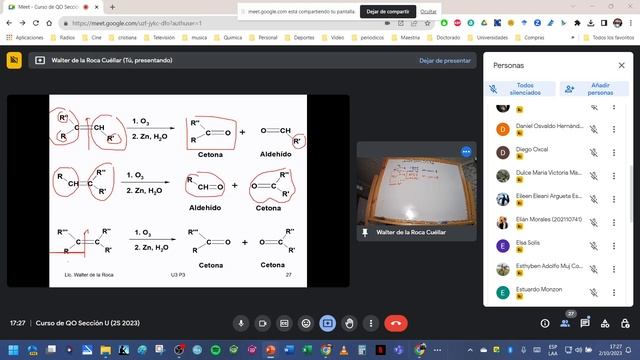Open Windows Start menu

coord(13,350)
